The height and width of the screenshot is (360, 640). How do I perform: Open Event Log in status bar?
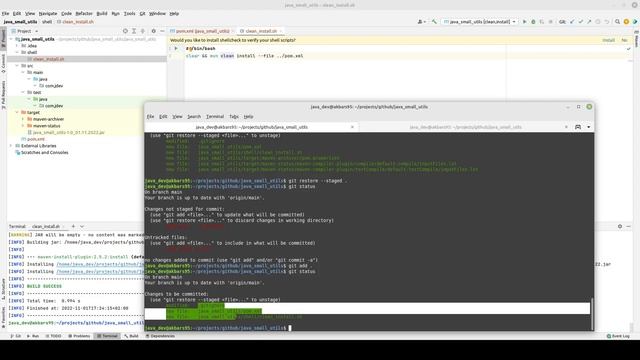618,336
